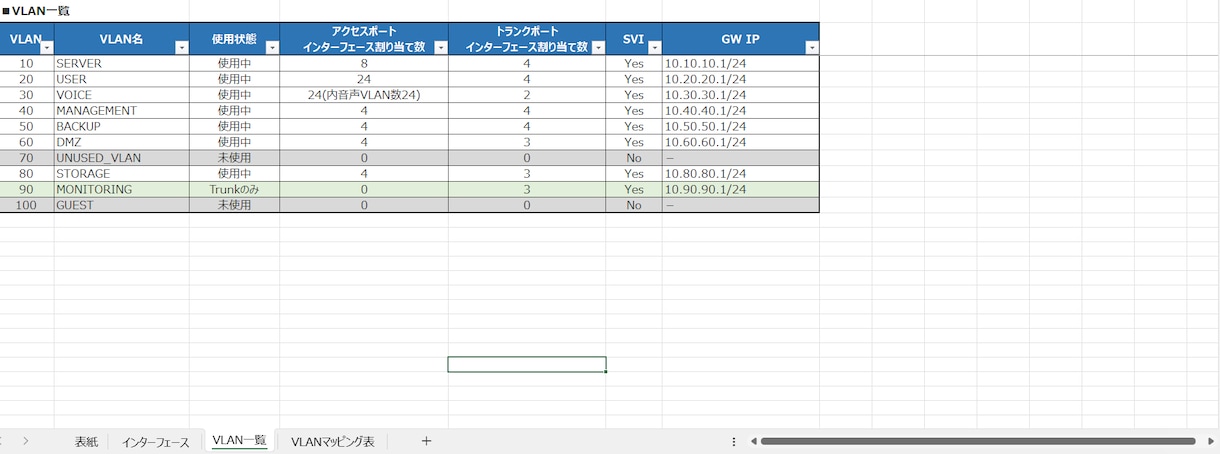The image size is (1220, 454).
Task: Select the STORAGE cell
Action: [x=121, y=173]
